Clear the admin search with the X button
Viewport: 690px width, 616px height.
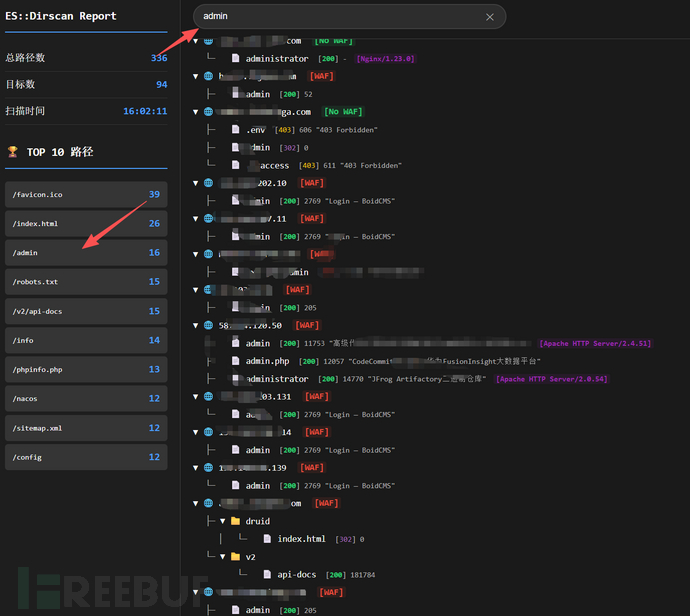pos(489,17)
